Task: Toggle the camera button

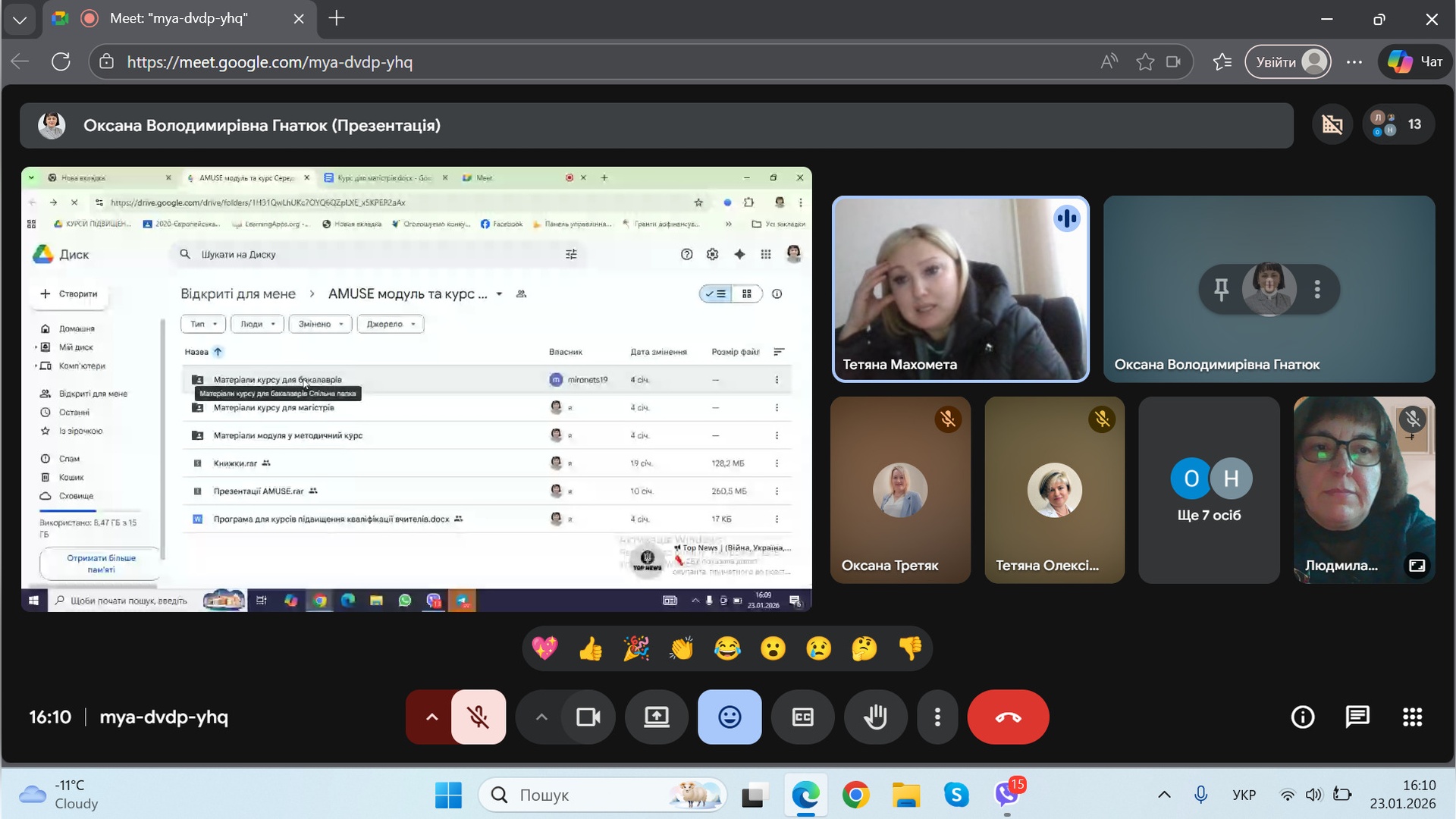Action: [588, 717]
